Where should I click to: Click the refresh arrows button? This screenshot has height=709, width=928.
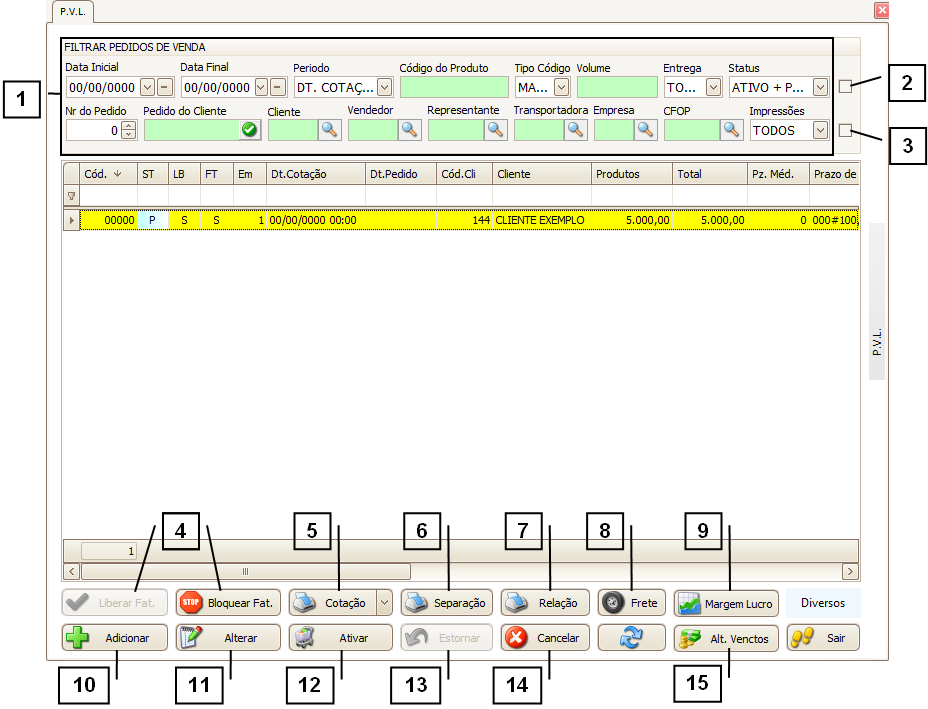(631, 638)
